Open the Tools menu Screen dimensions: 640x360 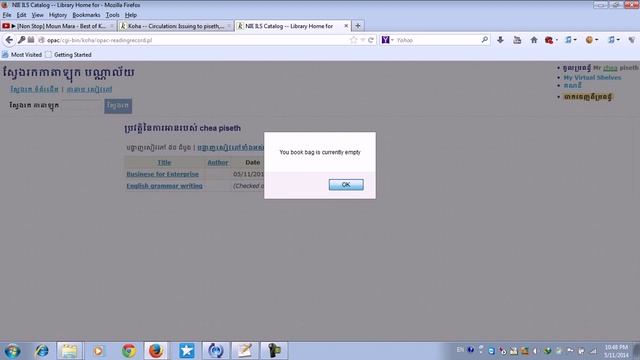113,15
